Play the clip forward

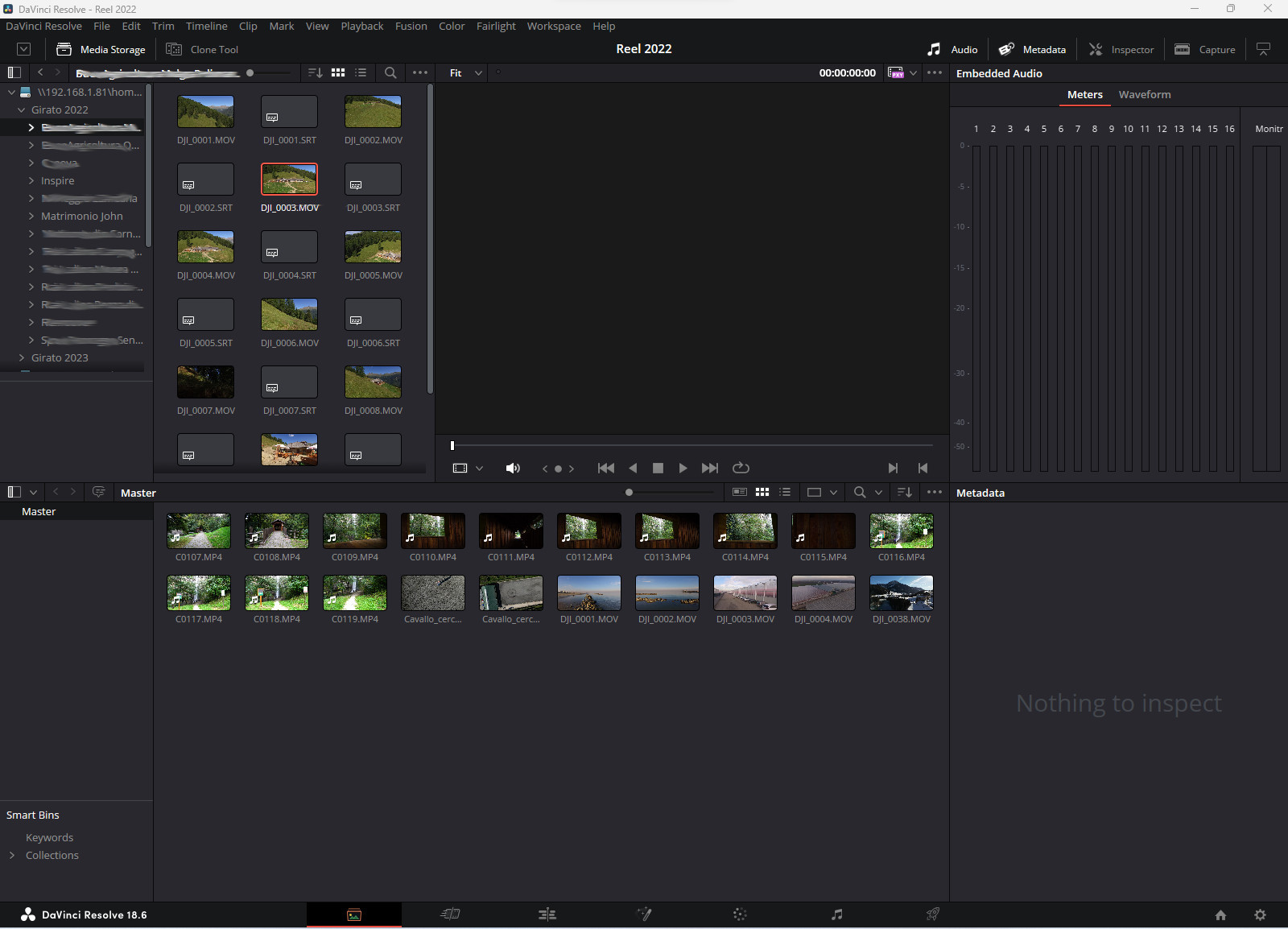click(x=683, y=468)
